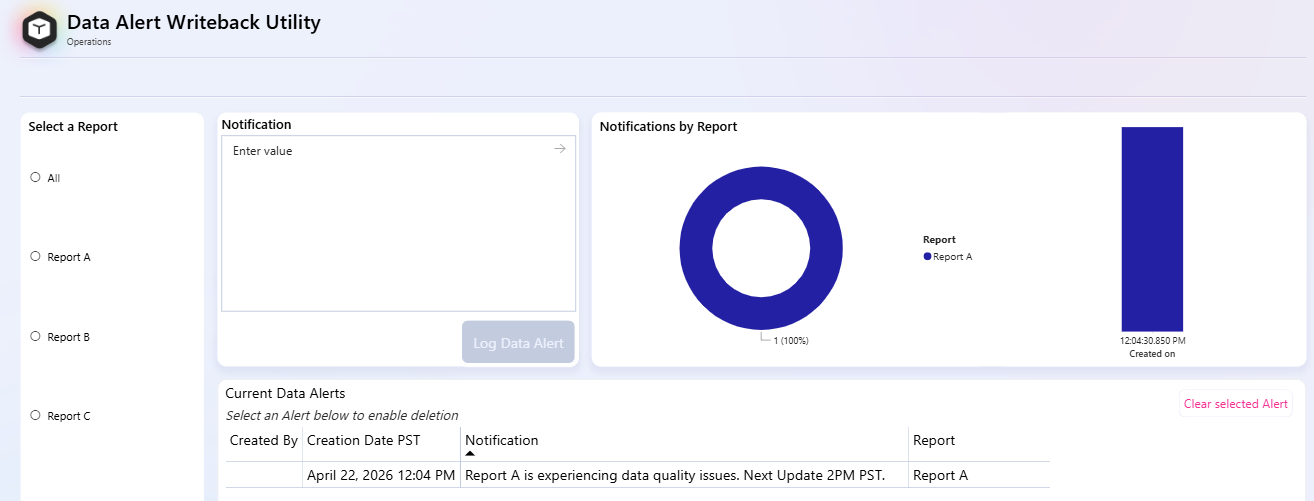Viewport: 1314px width, 501px height.
Task: Click the Data Alert Writeback Utility title
Action: (194, 22)
